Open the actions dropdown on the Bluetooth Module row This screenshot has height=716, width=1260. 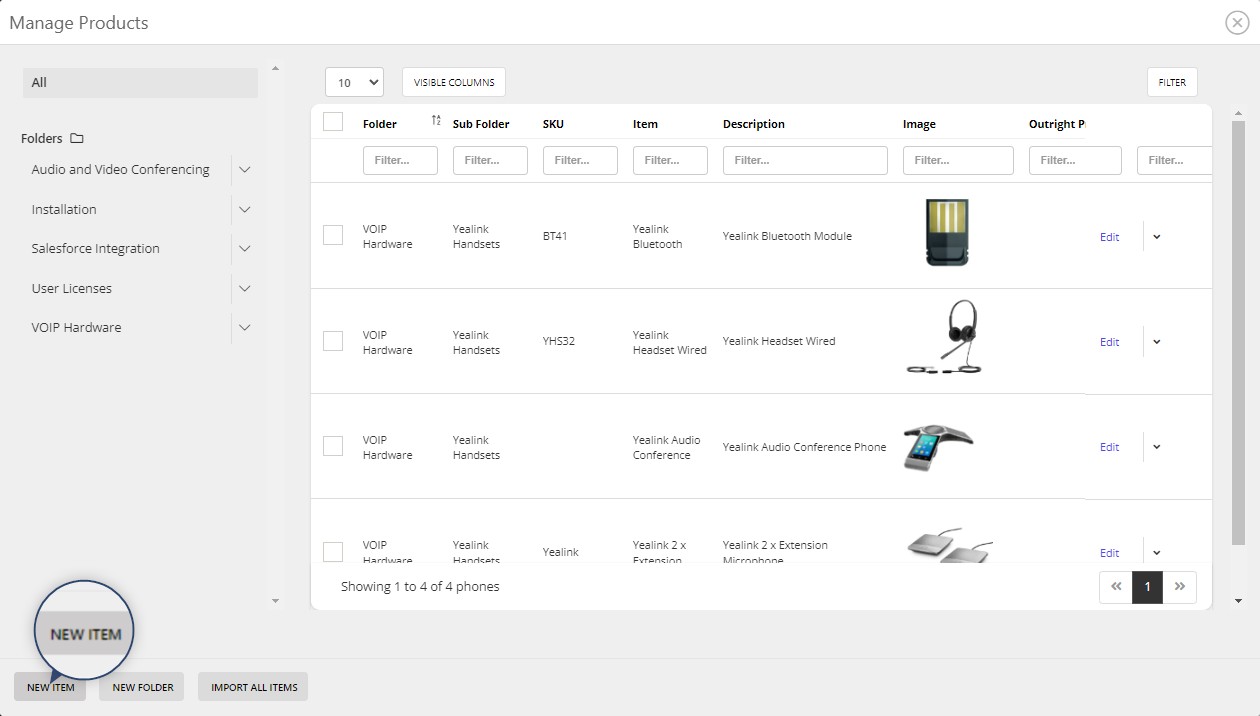tap(1156, 236)
